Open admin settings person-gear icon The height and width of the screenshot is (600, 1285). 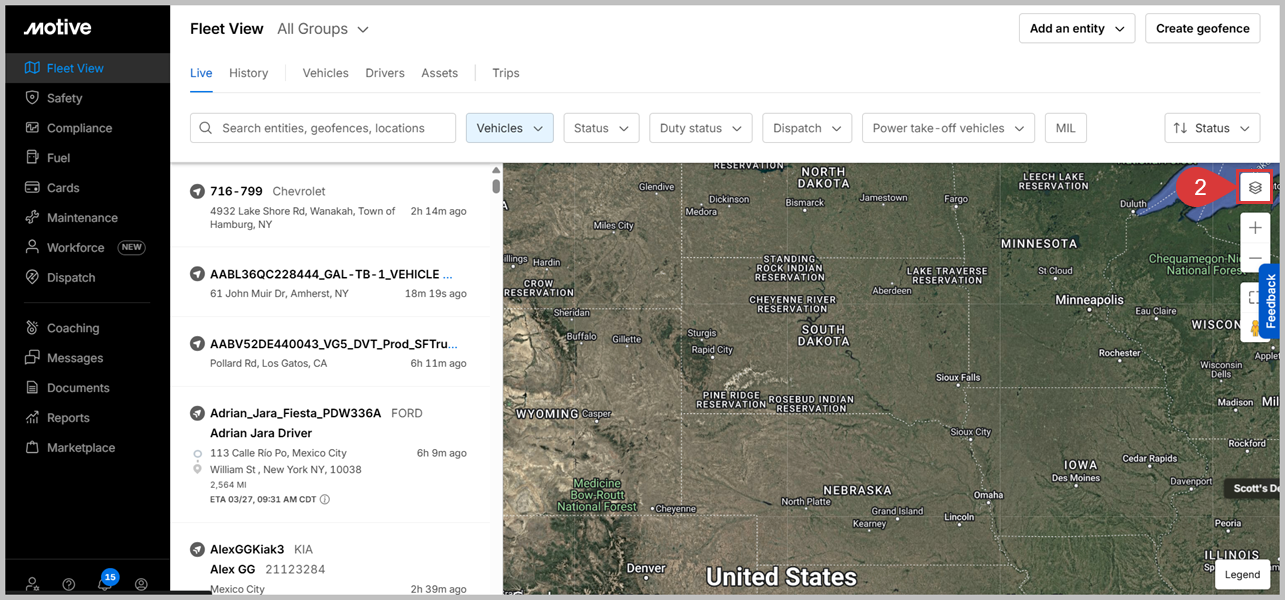point(33,584)
